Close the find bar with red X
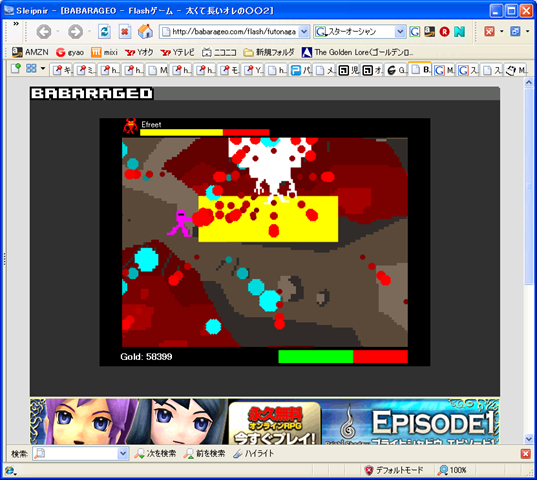 pos(525,454)
